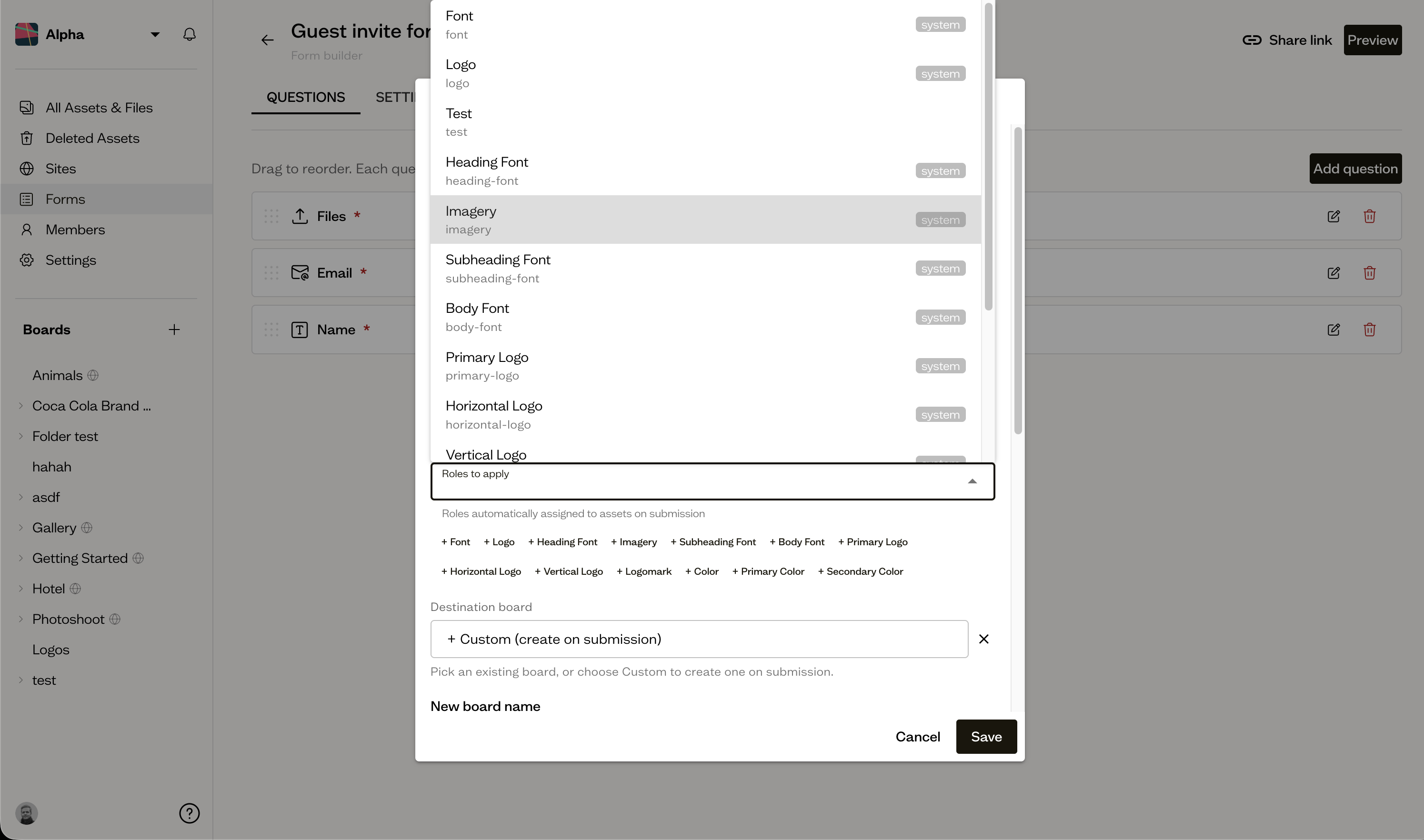Clear the destination board selection
This screenshot has width=1424, height=840.
coord(983,639)
